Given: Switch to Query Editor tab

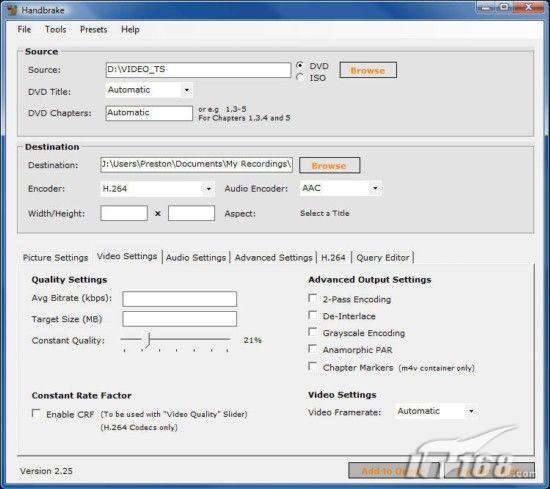Looking at the screenshot, I should pos(383,257).
